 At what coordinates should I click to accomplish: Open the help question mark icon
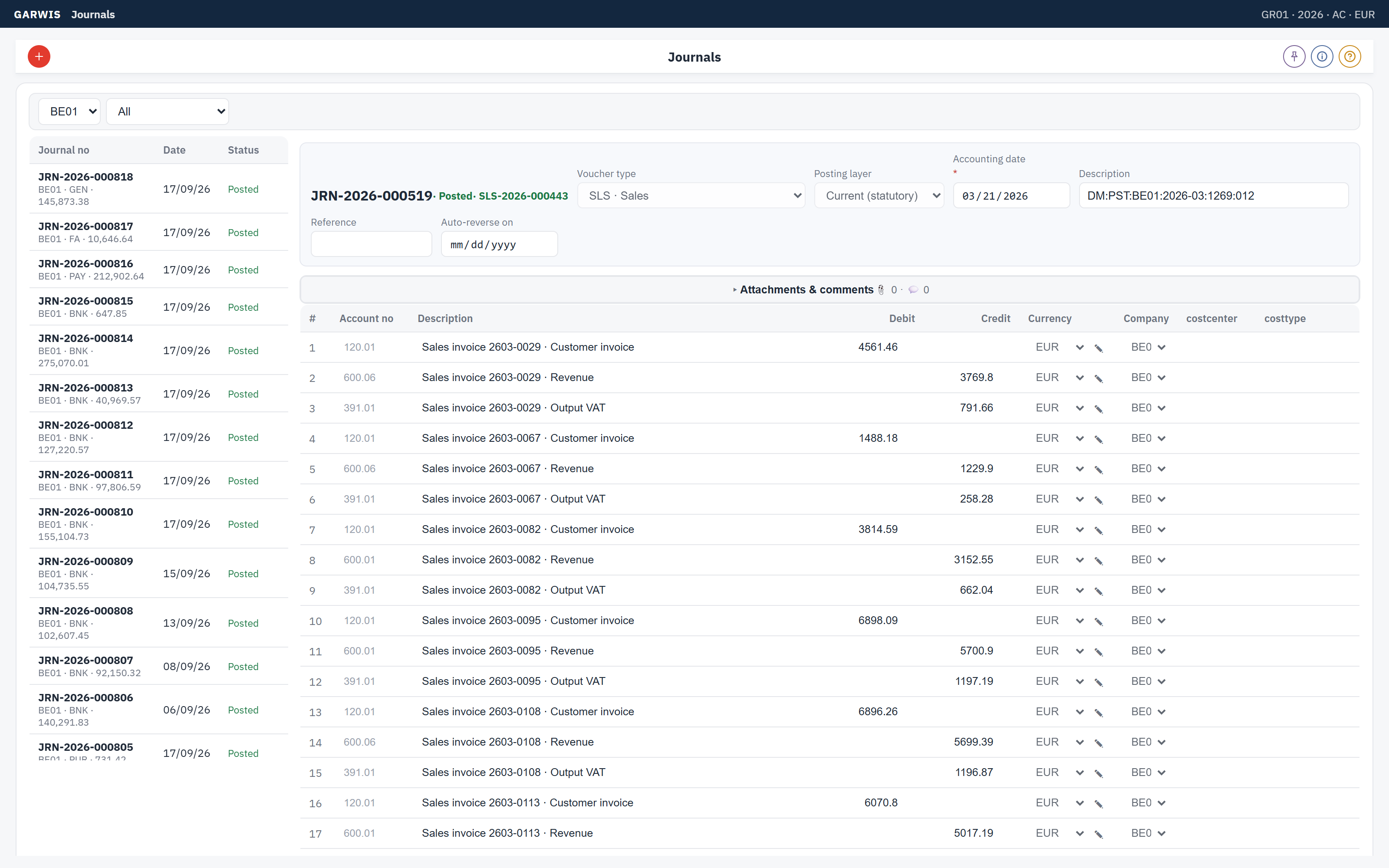1350,56
